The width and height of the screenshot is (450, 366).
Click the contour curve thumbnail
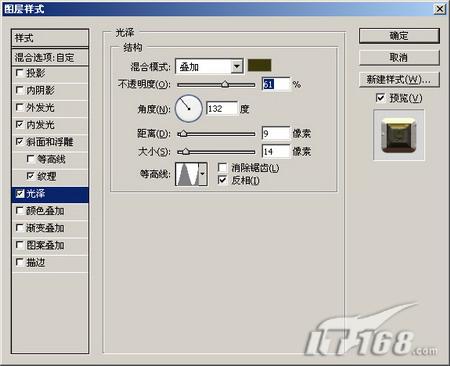click(x=187, y=174)
